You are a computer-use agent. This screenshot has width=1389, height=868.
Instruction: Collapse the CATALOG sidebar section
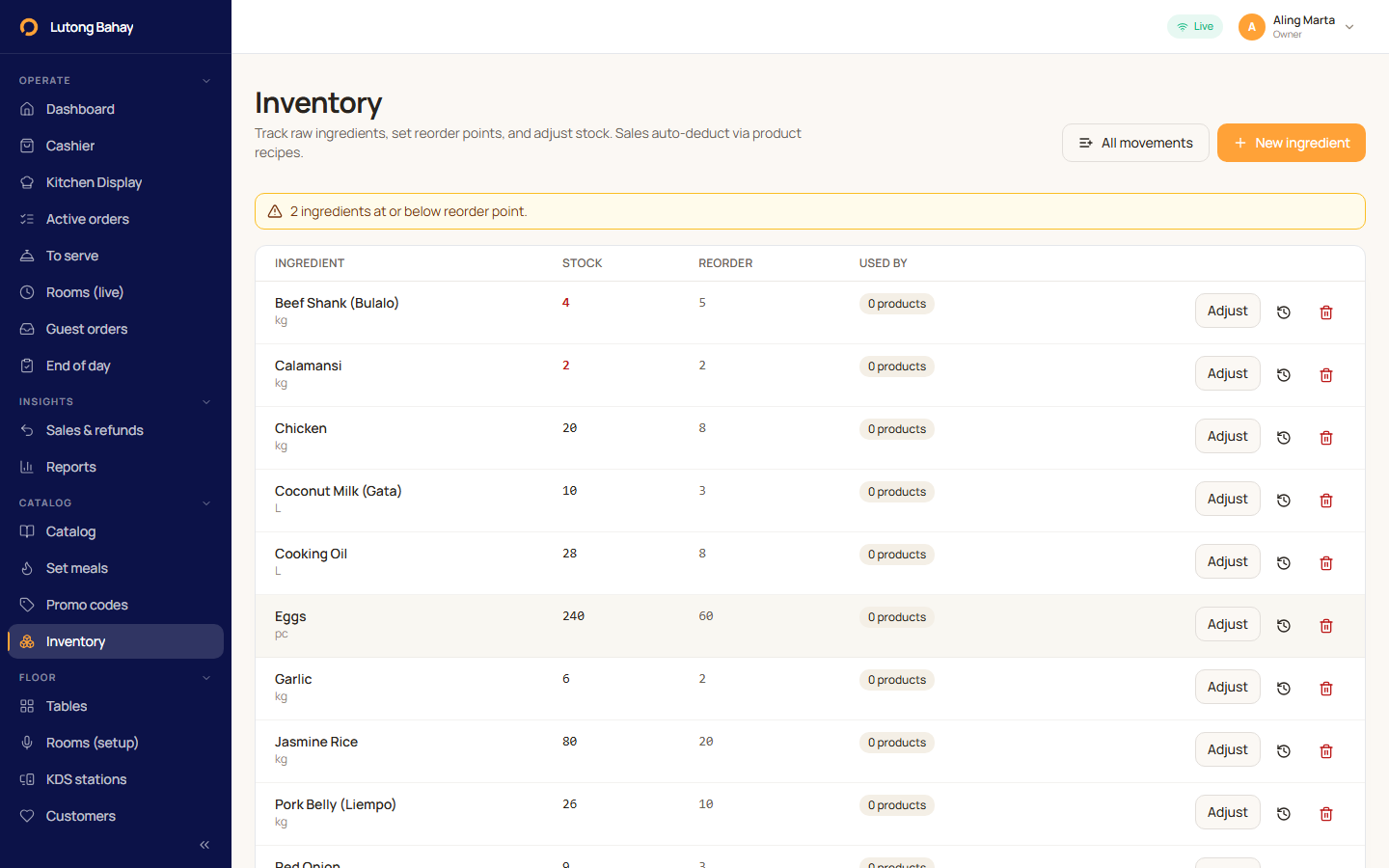tap(206, 503)
